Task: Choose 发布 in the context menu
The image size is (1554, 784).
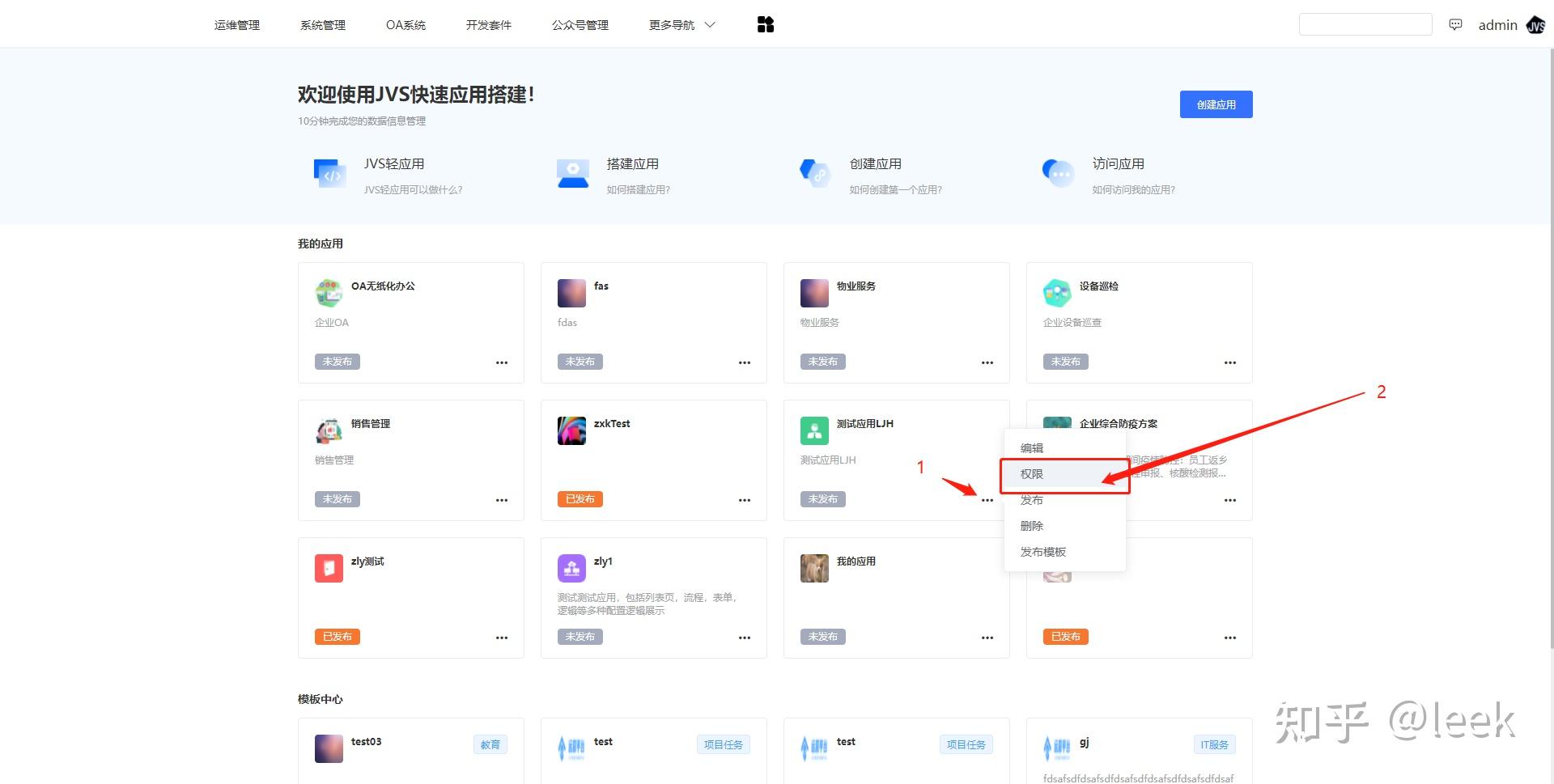Action: [1065, 500]
